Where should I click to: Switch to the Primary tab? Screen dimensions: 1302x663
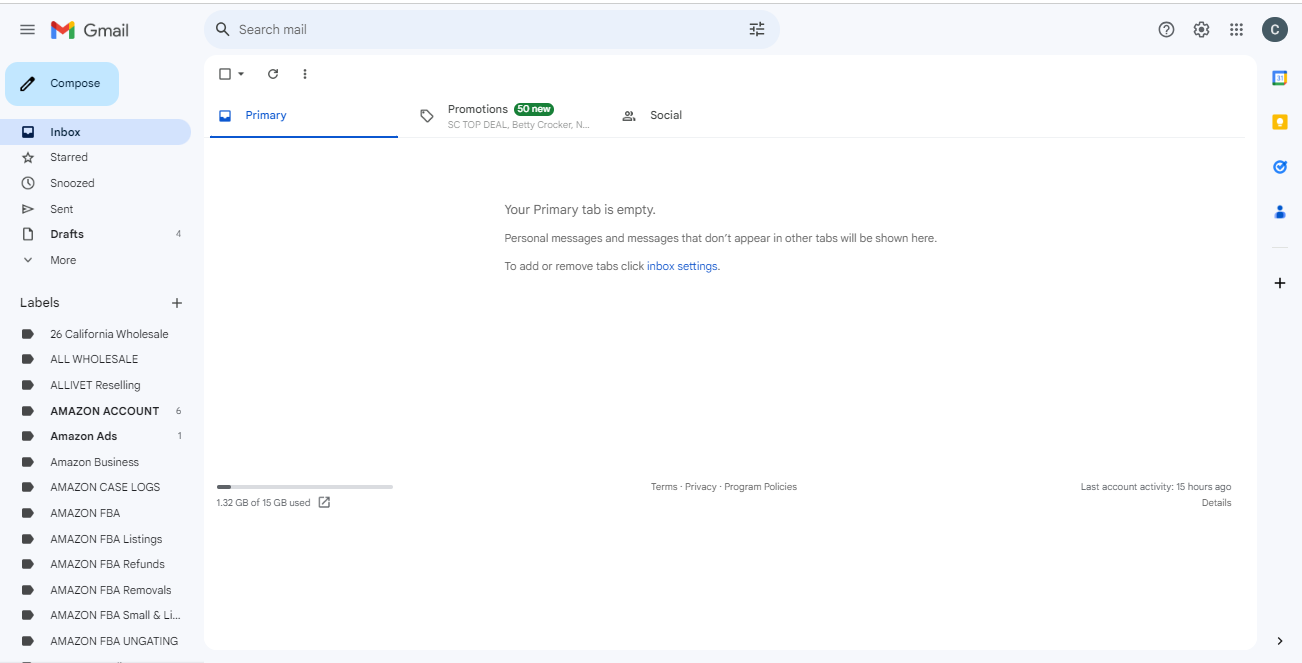(304, 116)
